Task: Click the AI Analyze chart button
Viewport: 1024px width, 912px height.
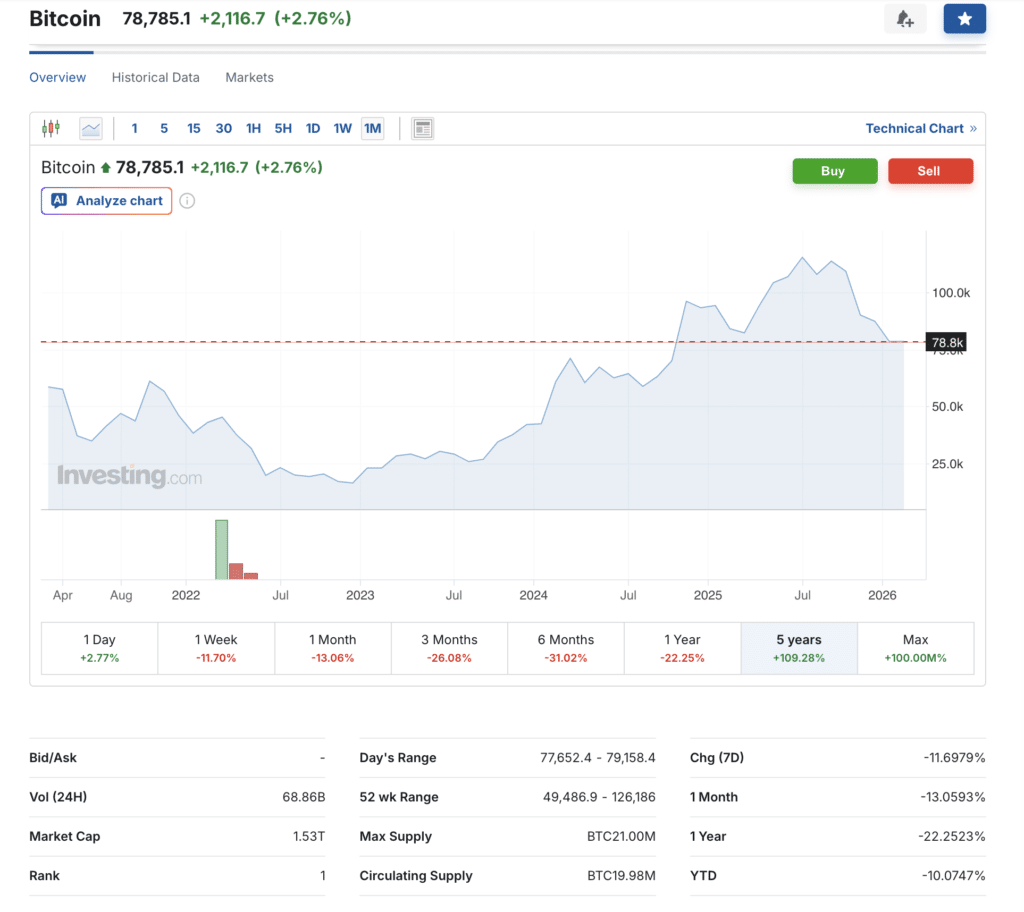Action: (106, 201)
